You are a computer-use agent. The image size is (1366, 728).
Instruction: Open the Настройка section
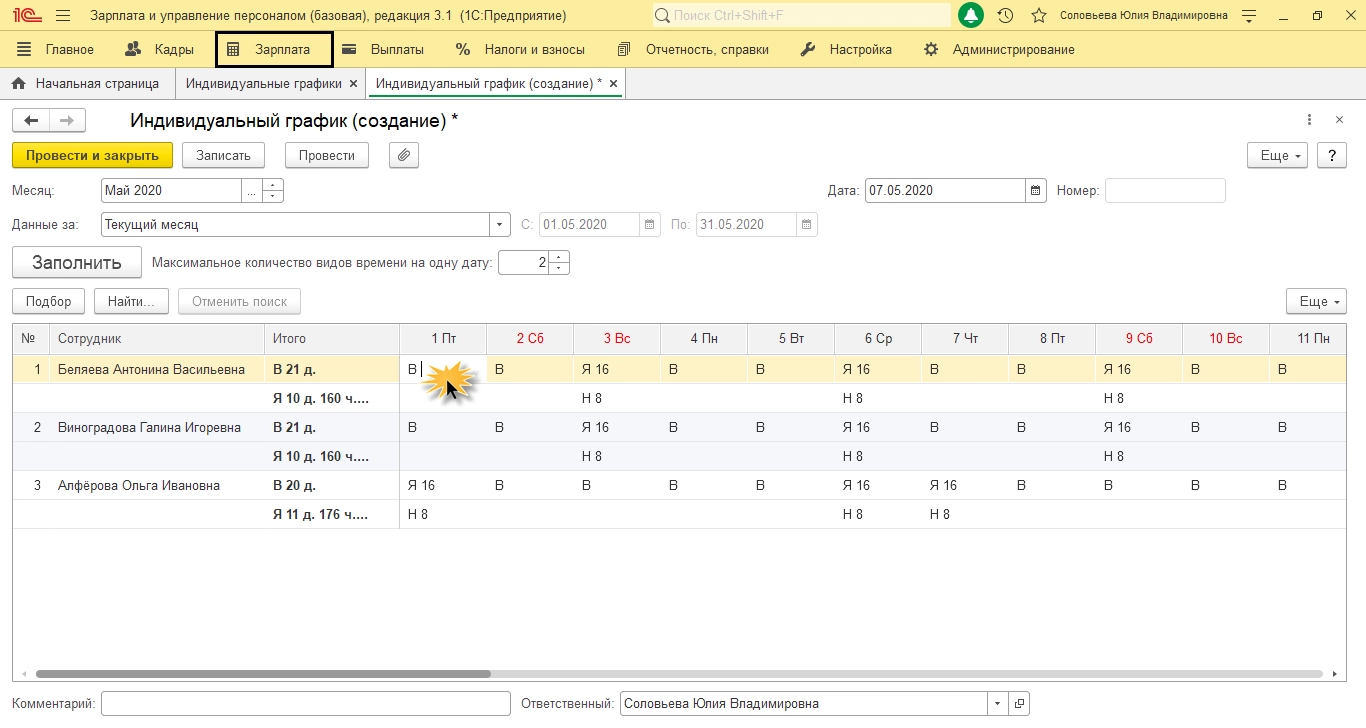coord(846,50)
